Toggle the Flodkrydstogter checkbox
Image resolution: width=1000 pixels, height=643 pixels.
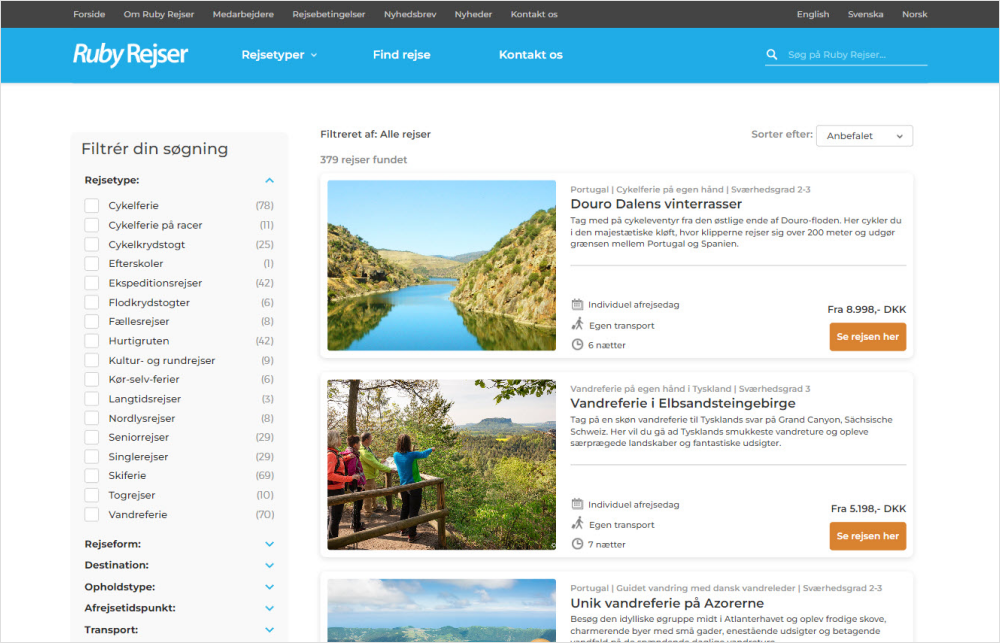92,302
